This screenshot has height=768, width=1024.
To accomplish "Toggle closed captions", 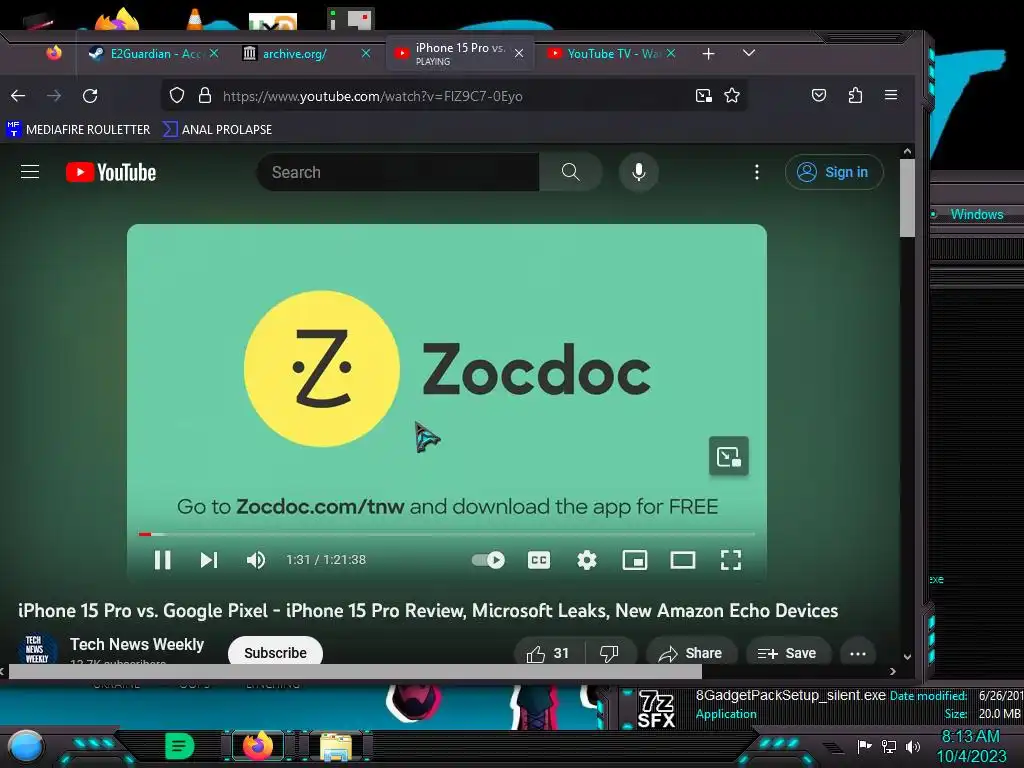I will pos(539,560).
